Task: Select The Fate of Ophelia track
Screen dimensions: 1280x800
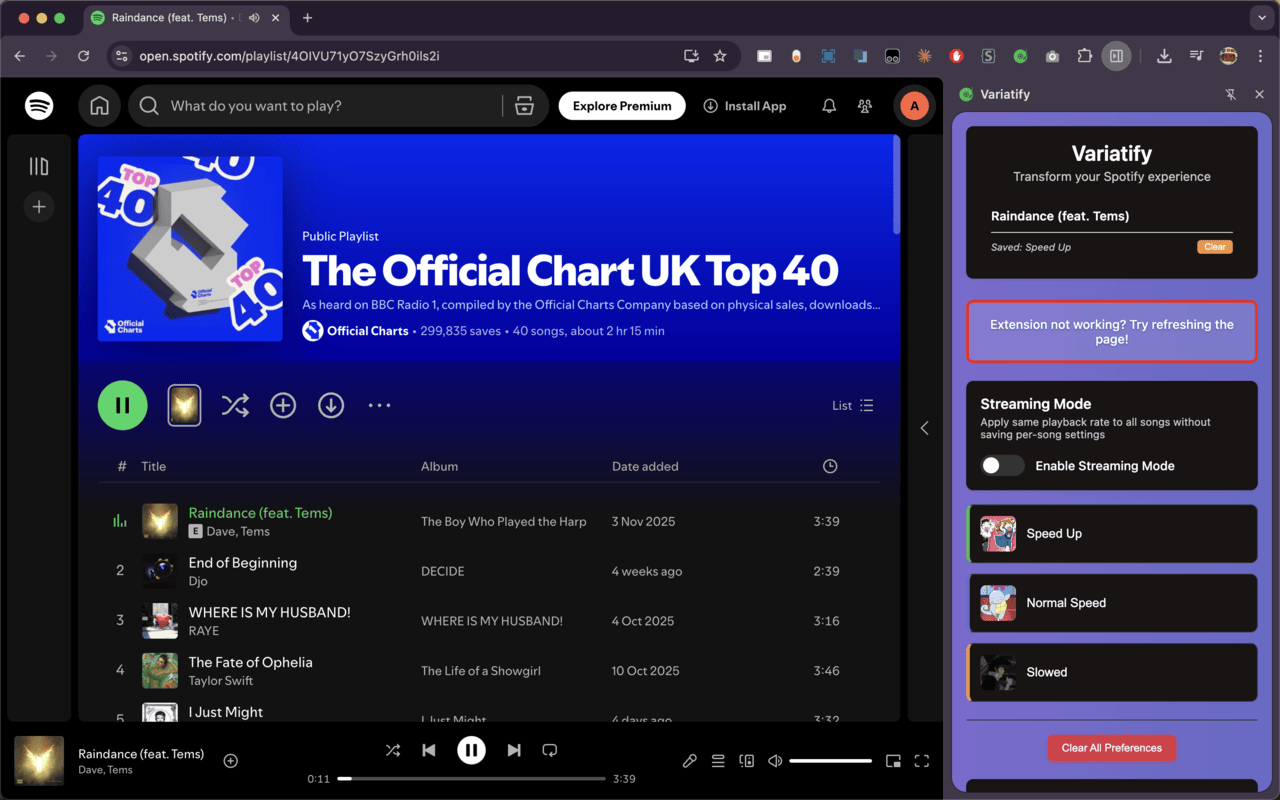Action: [x=250, y=662]
